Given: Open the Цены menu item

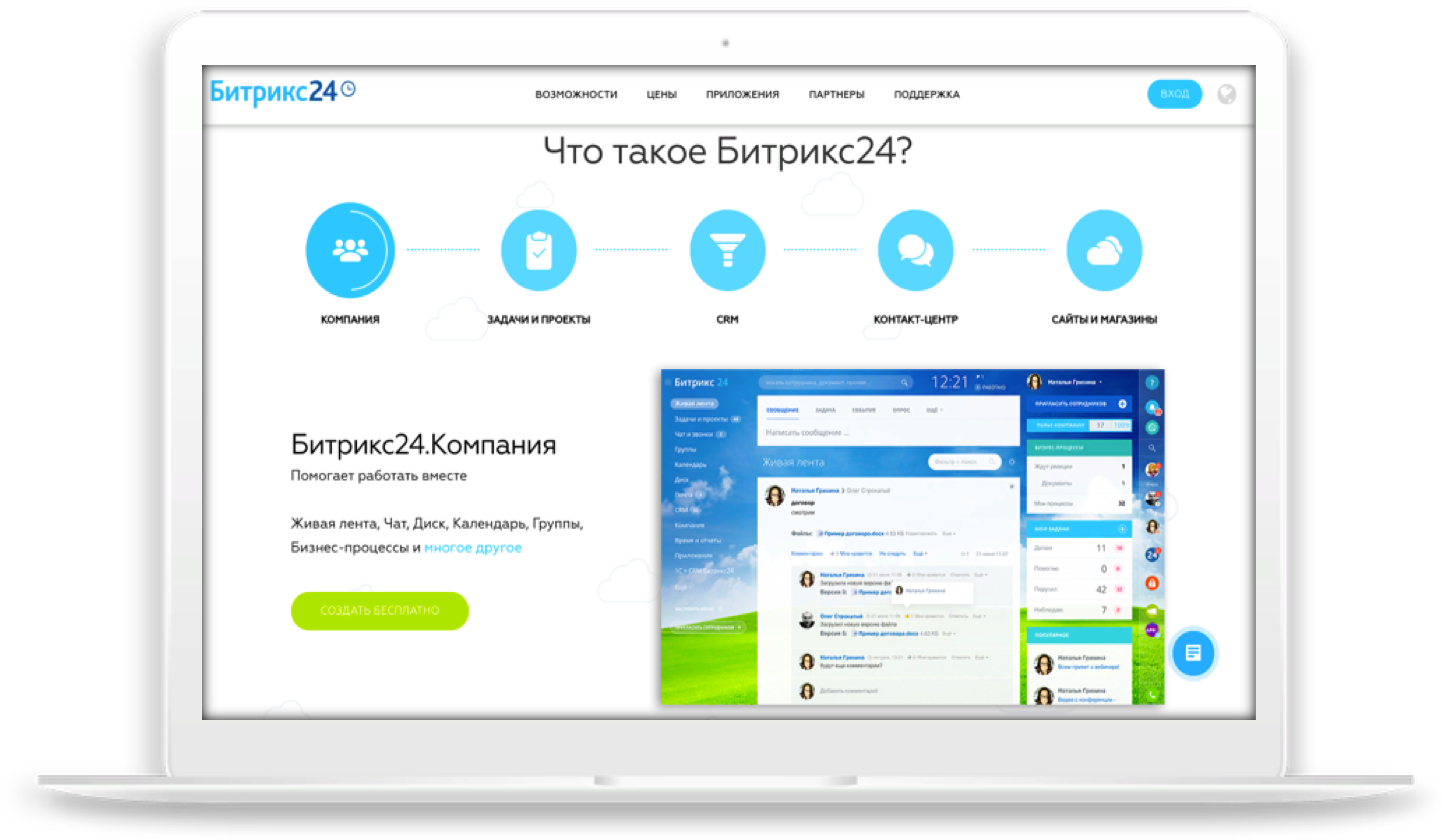Looking at the screenshot, I should tap(662, 95).
